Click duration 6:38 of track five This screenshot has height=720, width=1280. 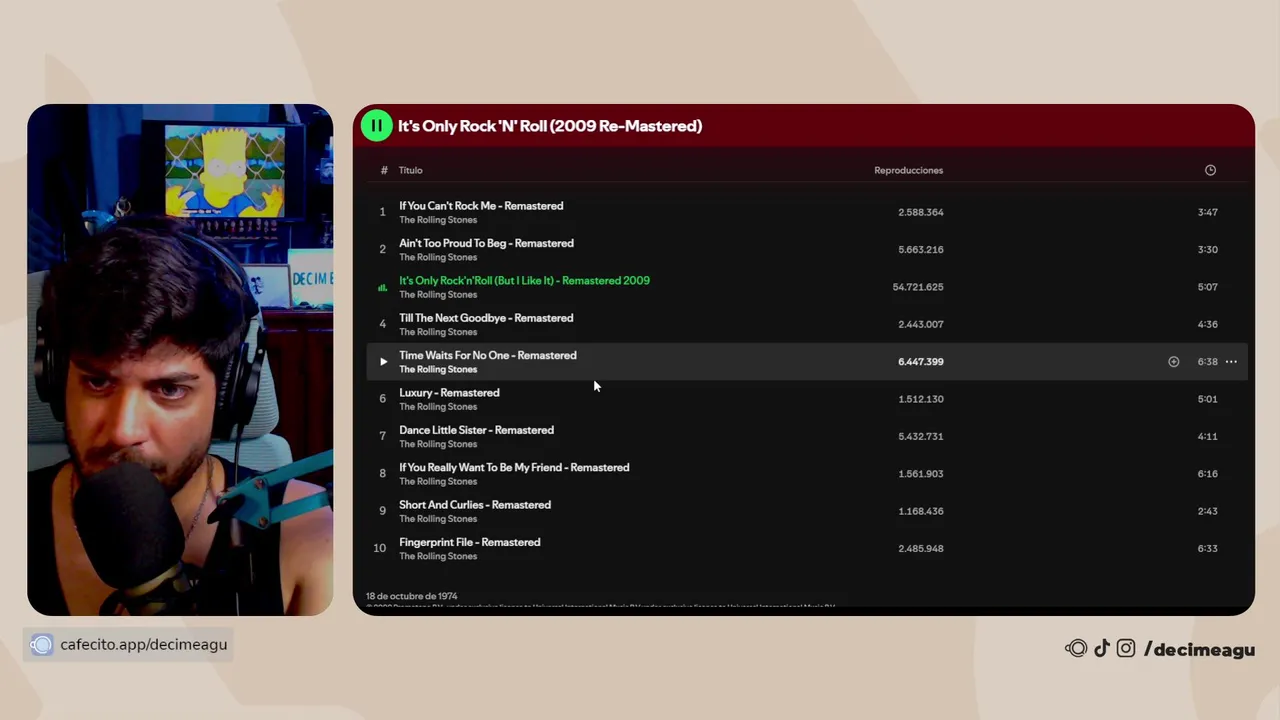pos(1208,362)
